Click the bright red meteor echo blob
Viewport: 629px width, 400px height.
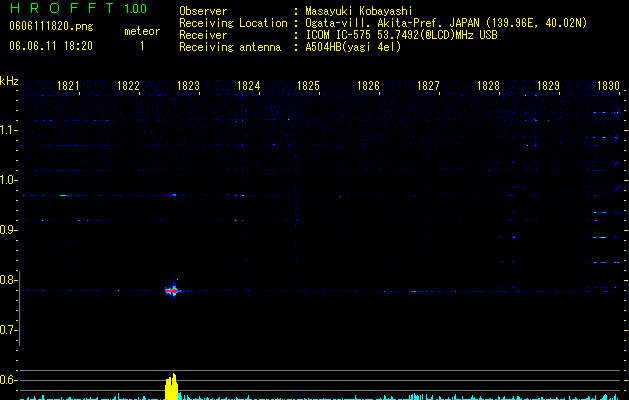pos(172,290)
